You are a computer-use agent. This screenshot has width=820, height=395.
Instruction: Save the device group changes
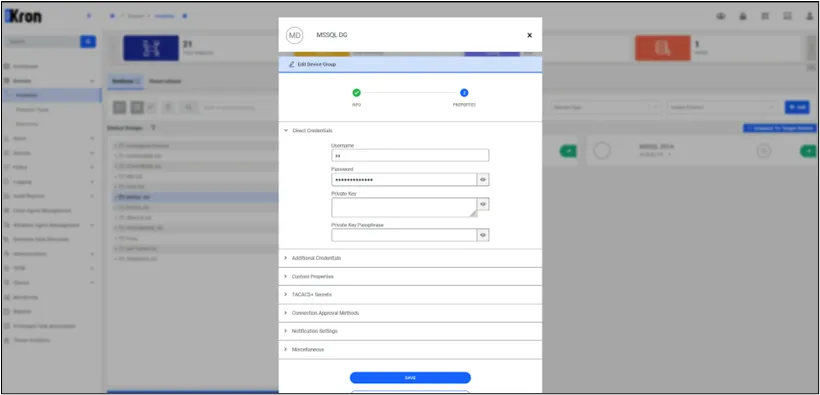(x=410, y=378)
